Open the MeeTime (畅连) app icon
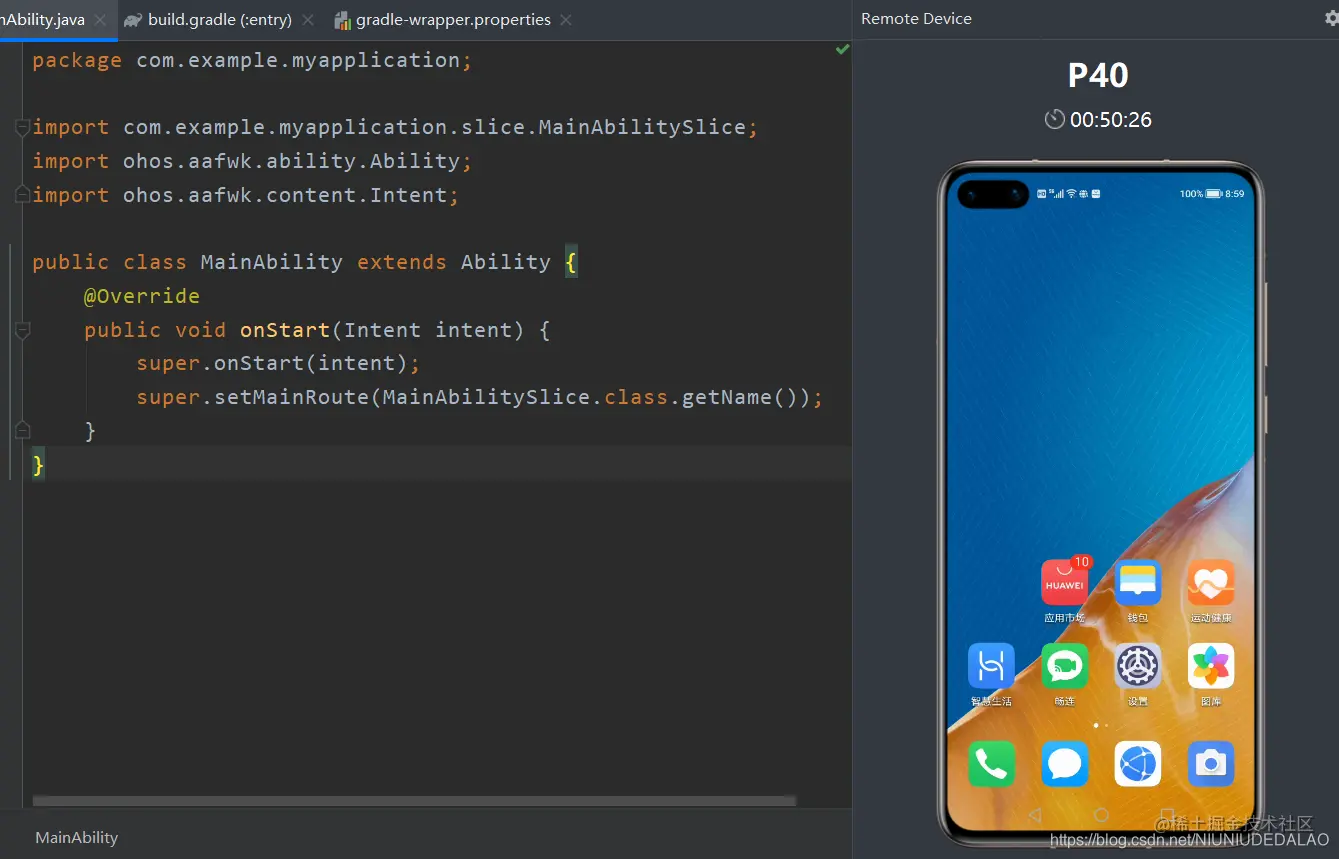The width and height of the screenshot is (1339, 859). click(x=1064, y=666)
